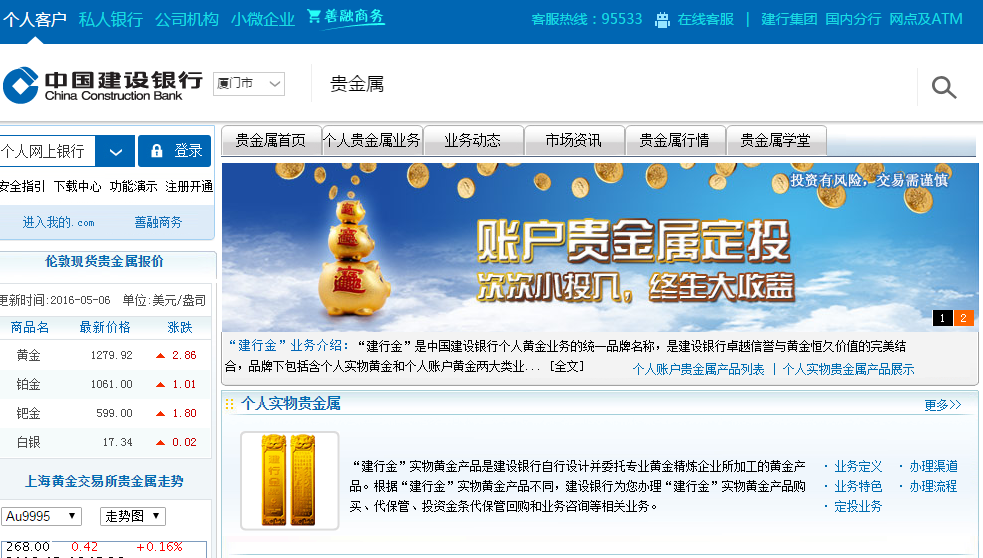Image resolution: width=983 pixels, height=558 pixels.
Task: Show banner slide 2
Action: (964, 318)
